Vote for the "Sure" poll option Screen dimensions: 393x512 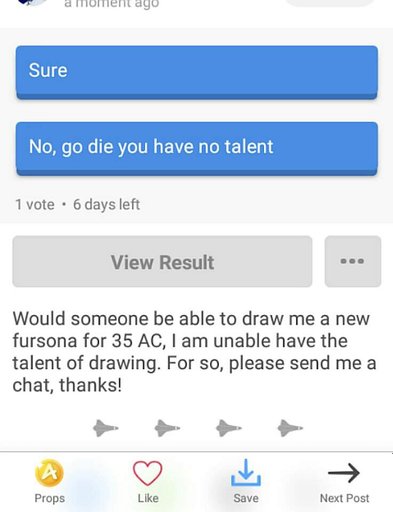(197, 72)
